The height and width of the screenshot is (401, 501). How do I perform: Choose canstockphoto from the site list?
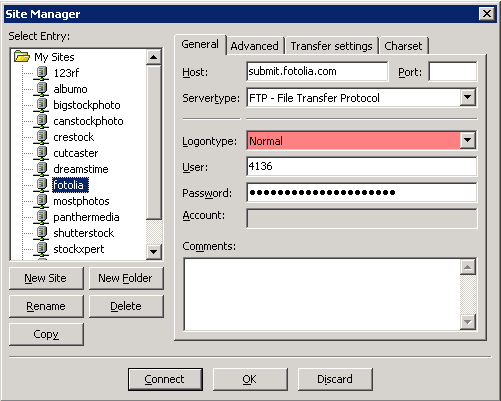(x=88, y=121)
